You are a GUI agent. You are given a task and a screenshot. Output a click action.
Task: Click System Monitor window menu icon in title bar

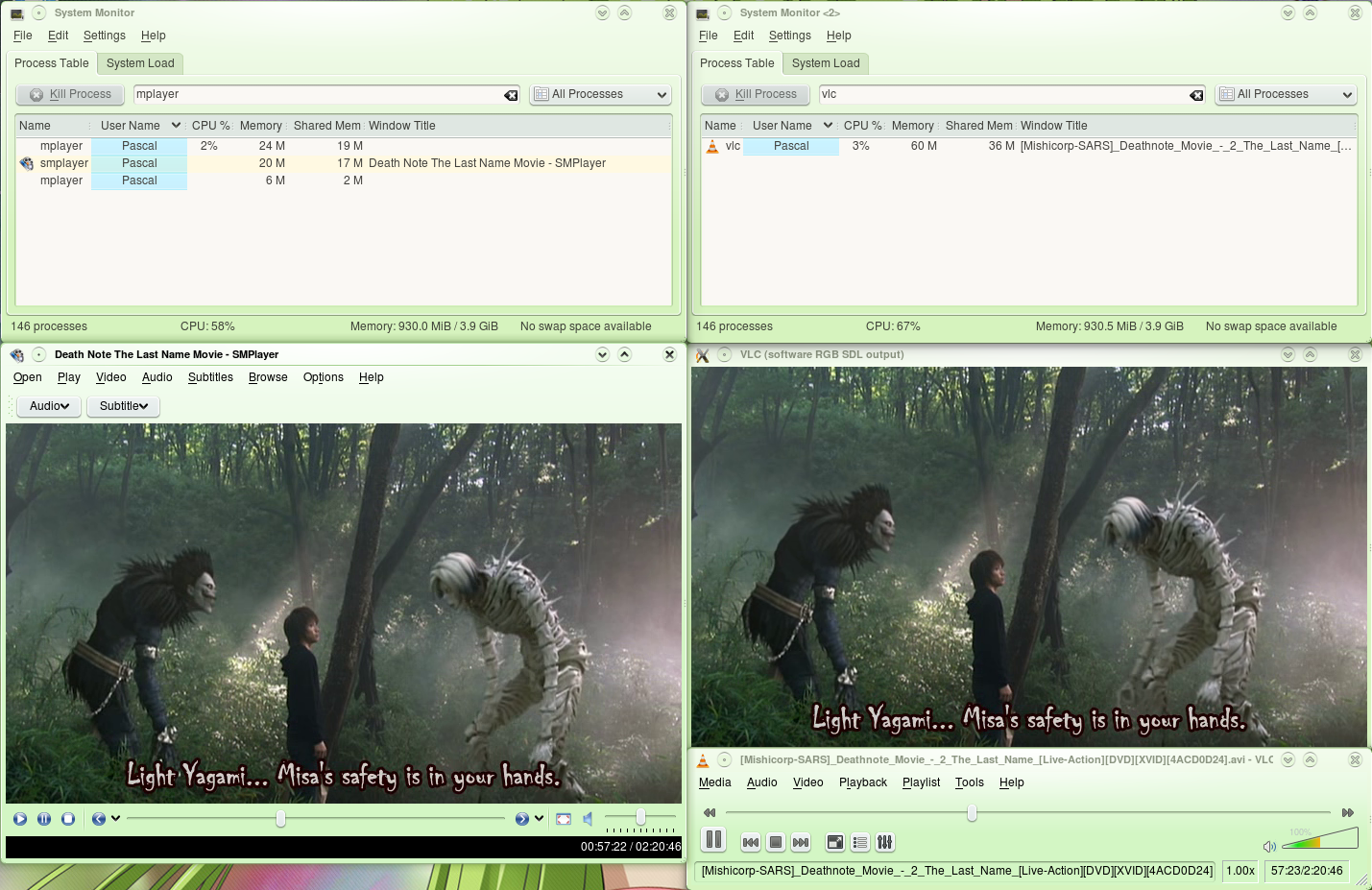pyautogui.click(x=17, y=13)
